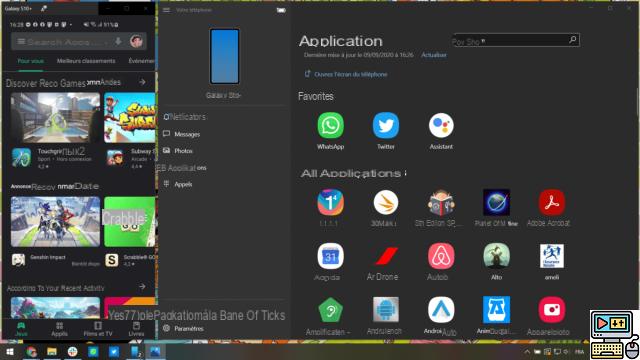Open the calendar app showing 31

coord(330,256)
